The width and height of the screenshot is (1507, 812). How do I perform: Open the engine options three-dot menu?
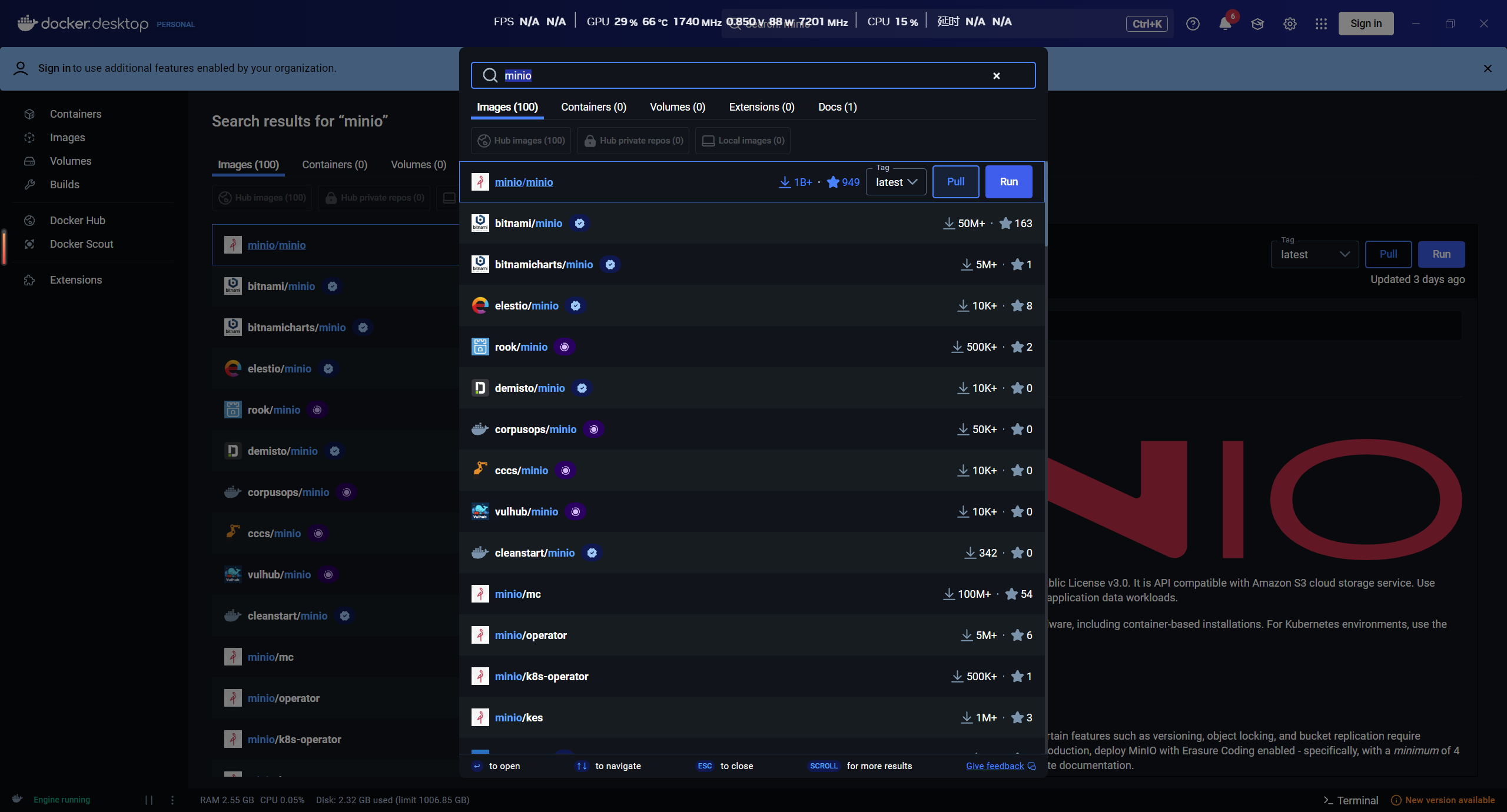click(x=172, y=800)
